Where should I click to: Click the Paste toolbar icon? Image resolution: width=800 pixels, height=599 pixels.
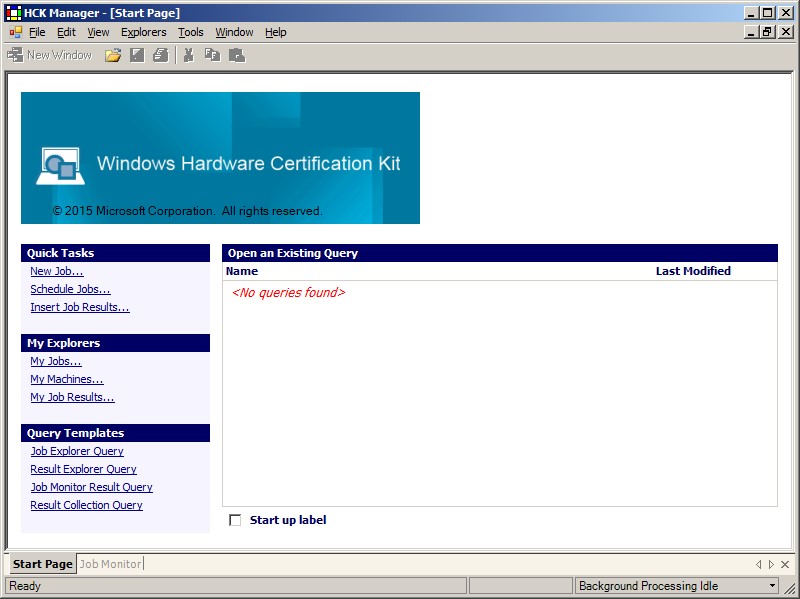(x=236, y=55)
